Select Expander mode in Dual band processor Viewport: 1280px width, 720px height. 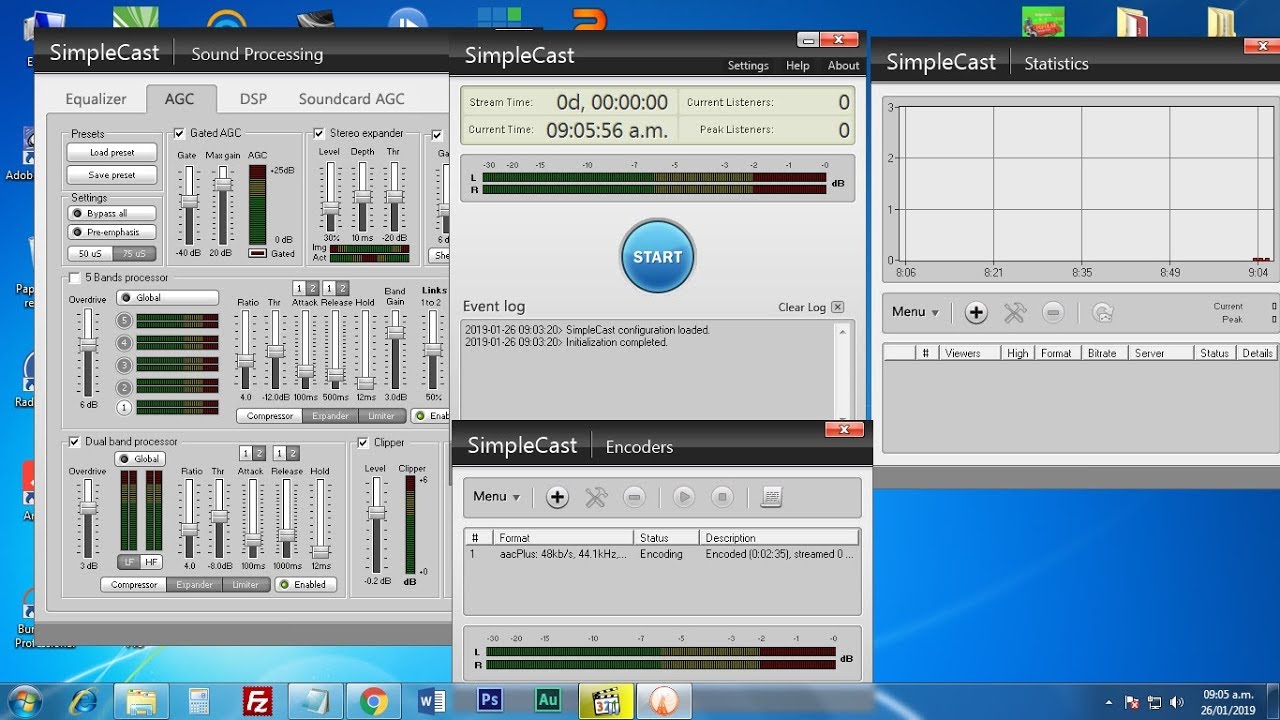point(195,584)
